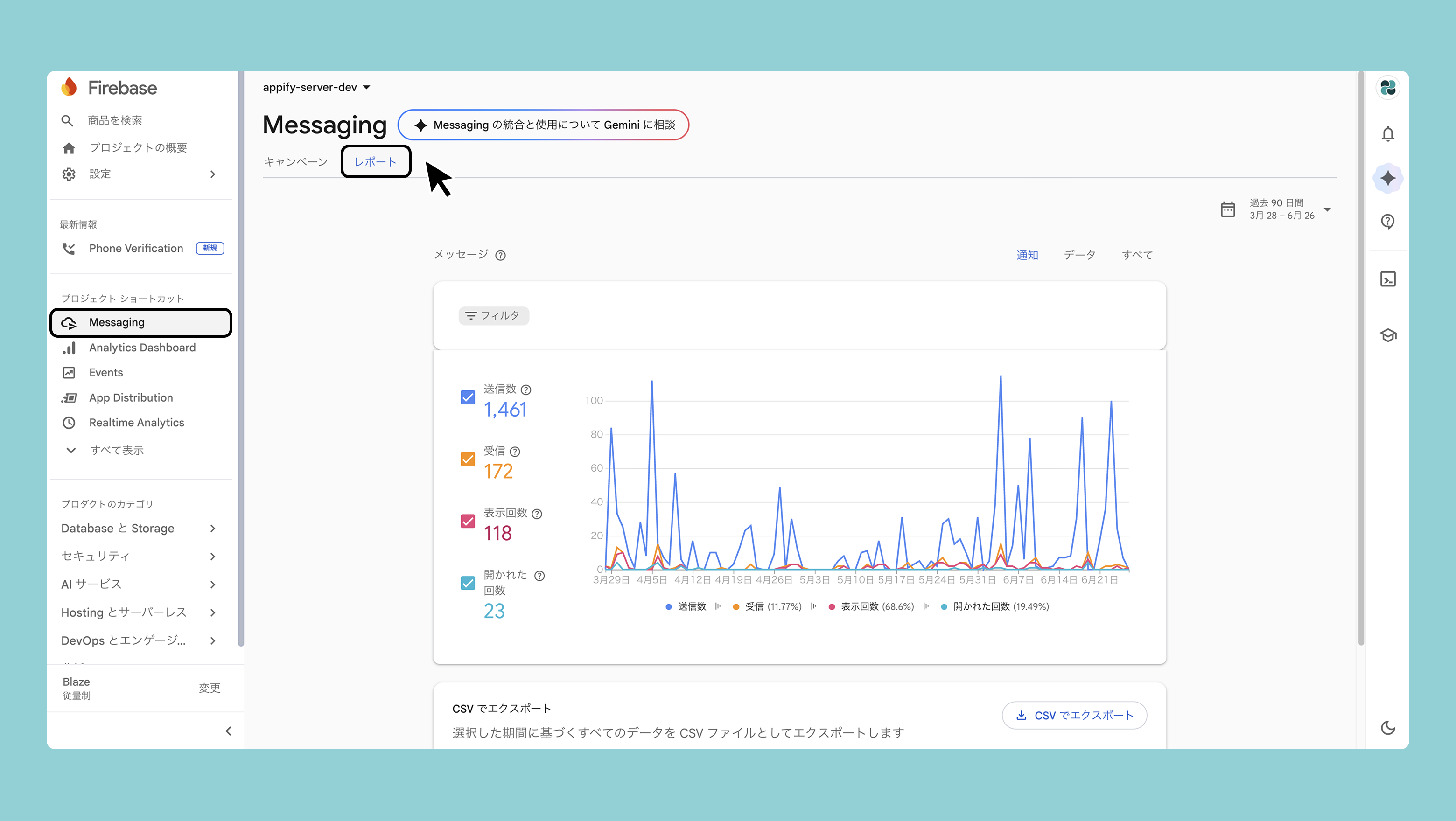Image resolution: width=1456 pixels, height=821 pixels.
Task: Select the データ message type tab
Action: [1079, 256]
